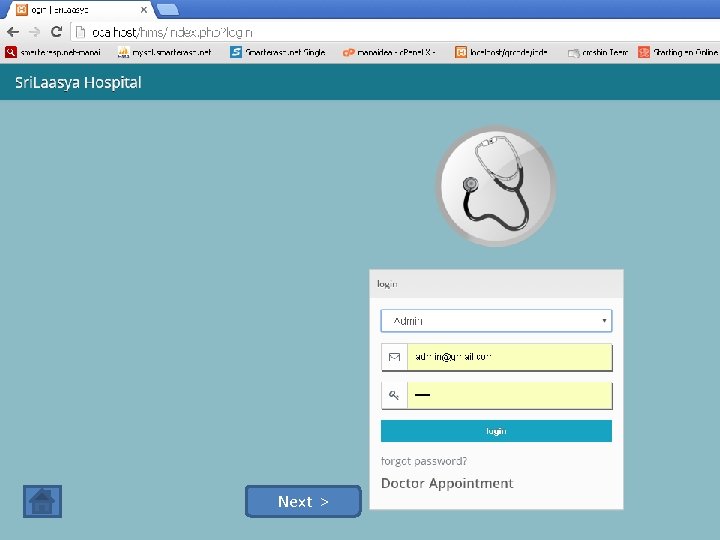The width and height of the screenshot is (720, 540).
Task: Open the Team folder bookmark
Action: coord(598,52)
